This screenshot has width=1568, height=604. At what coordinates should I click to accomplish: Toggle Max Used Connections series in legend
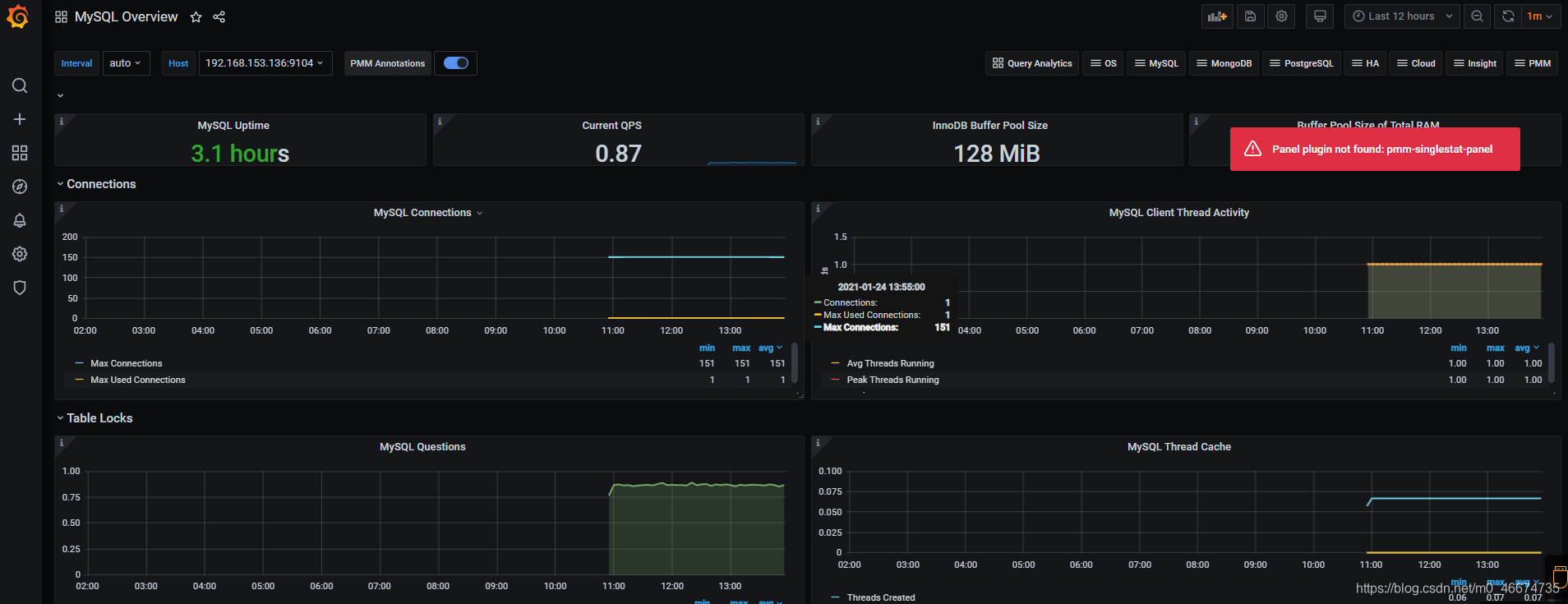[137, 380]
